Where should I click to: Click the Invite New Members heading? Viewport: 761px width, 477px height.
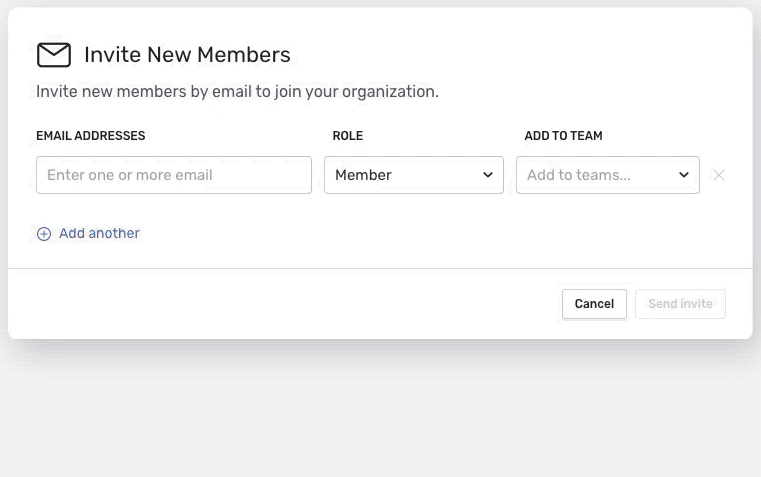187,55
